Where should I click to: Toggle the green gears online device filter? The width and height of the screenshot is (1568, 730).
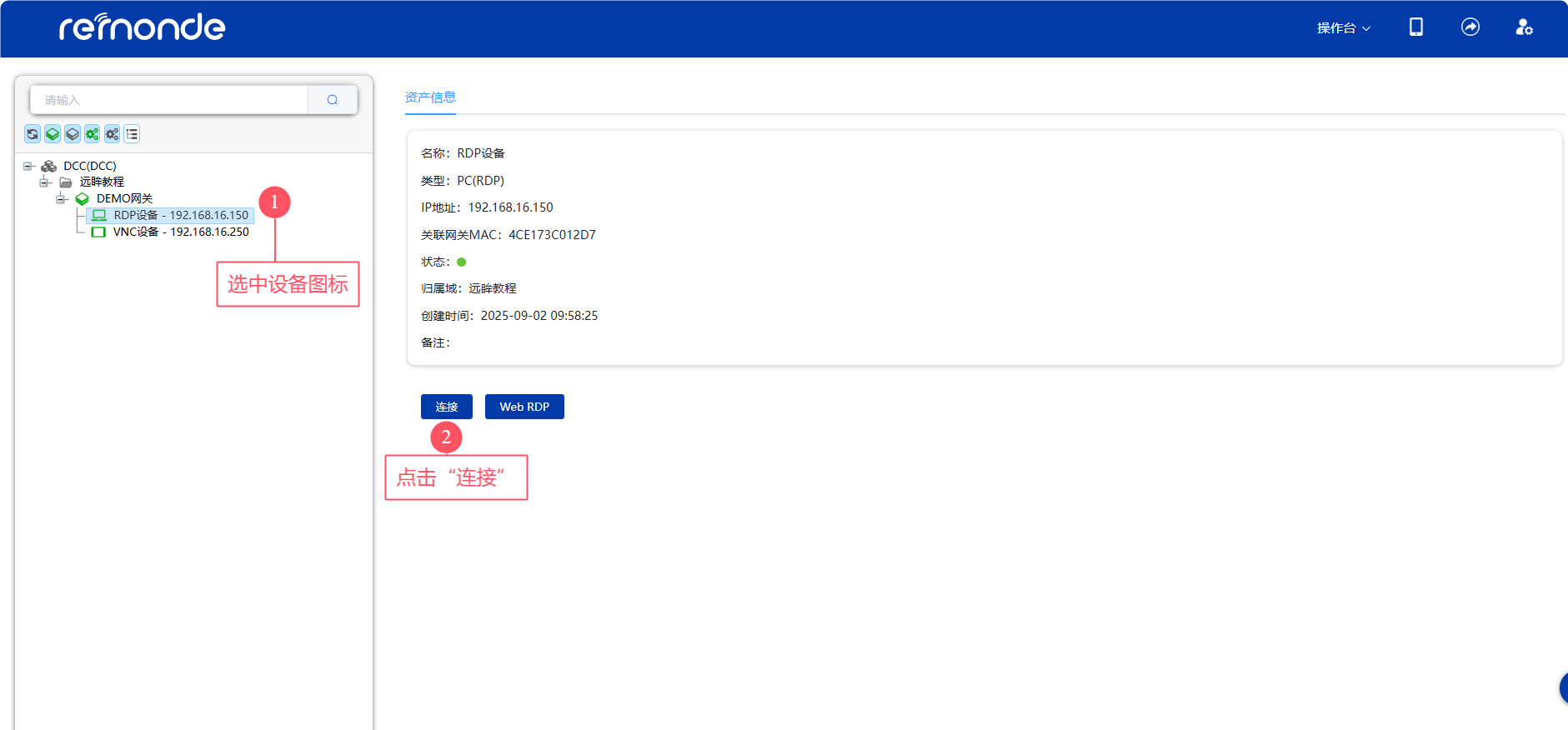point(93,134)
